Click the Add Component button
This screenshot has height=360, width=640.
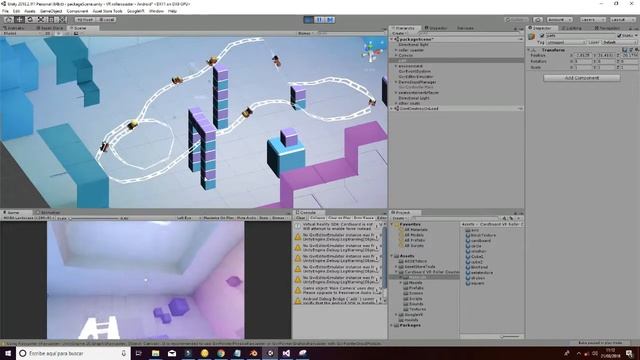[x=582, y=78]
